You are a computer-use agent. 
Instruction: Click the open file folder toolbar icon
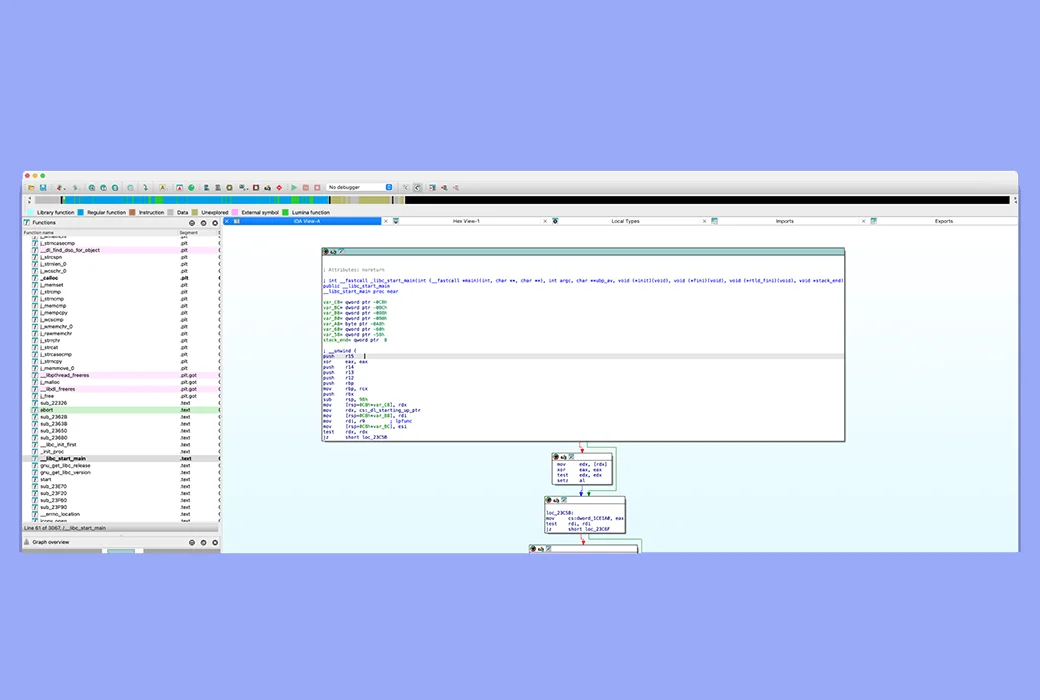pyautogui.click(x=31, y=188)
